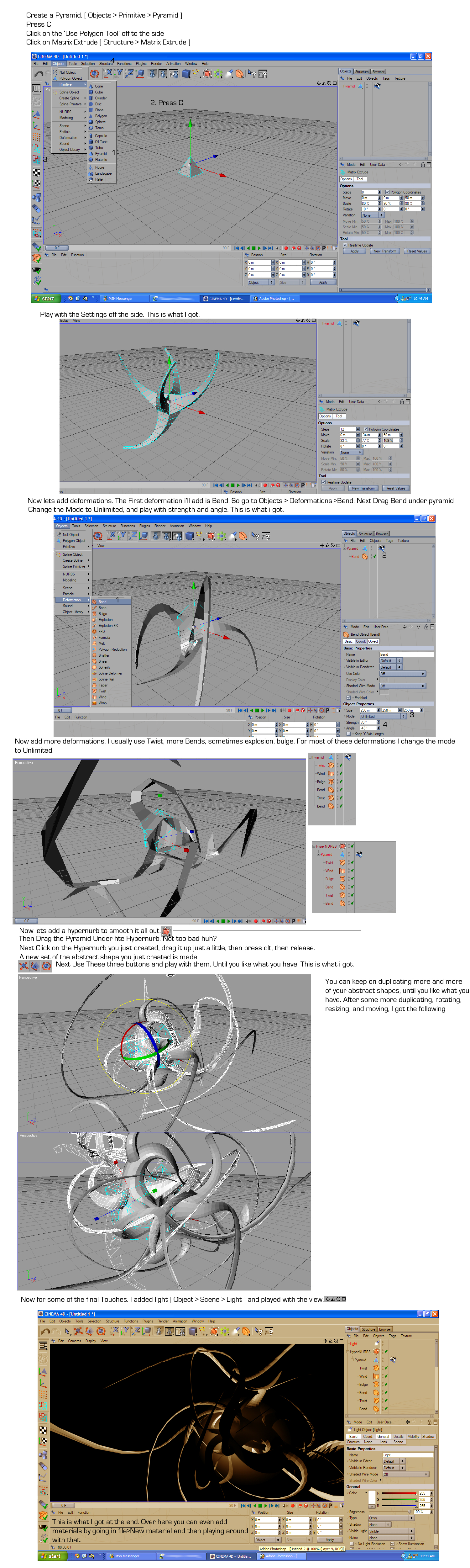Screen dimensions: 470x1568
Task: Select Rotate tool icon in bottom screenshot toolbar
Action: tap(101, 1331)
